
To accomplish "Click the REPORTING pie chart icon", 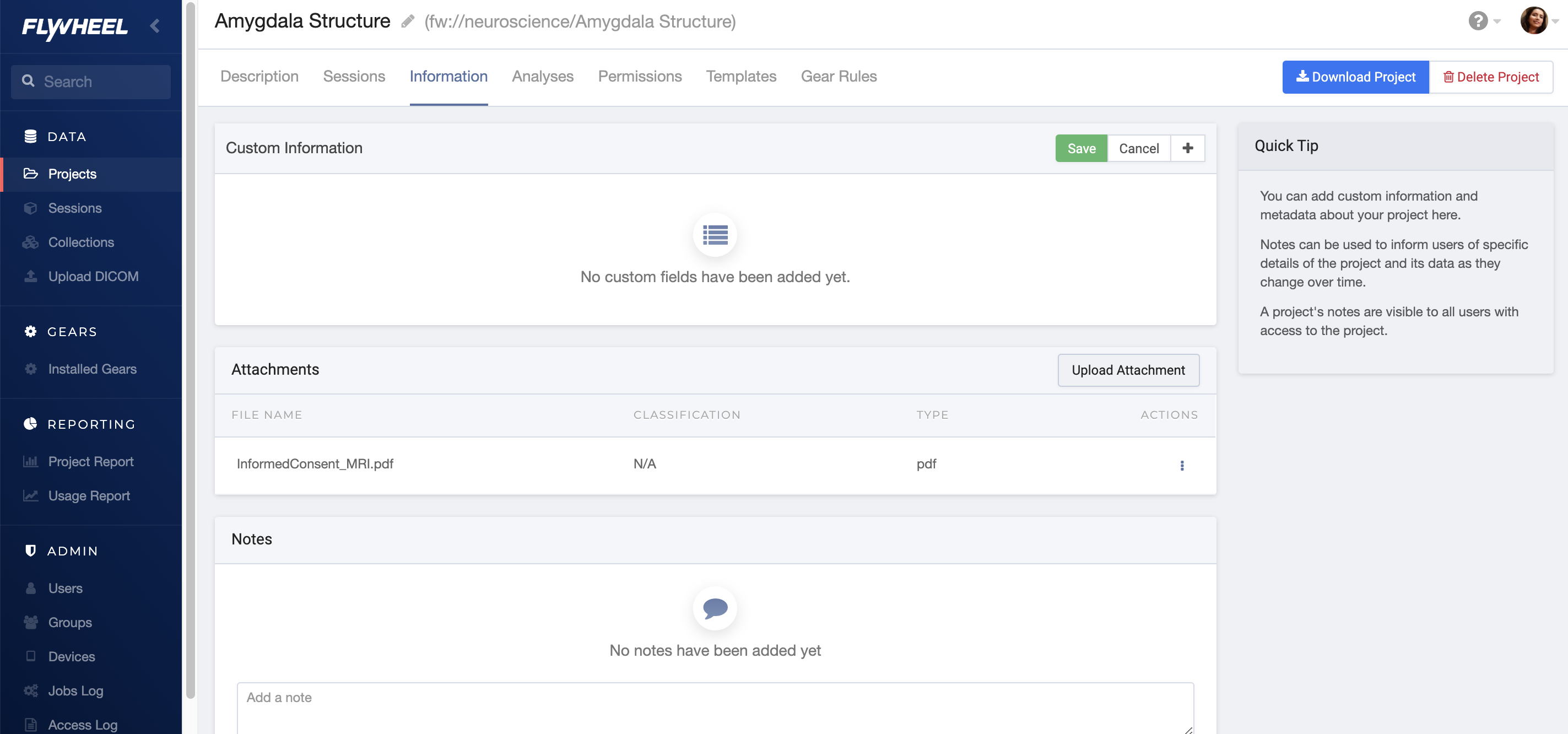I will (30, 424).
